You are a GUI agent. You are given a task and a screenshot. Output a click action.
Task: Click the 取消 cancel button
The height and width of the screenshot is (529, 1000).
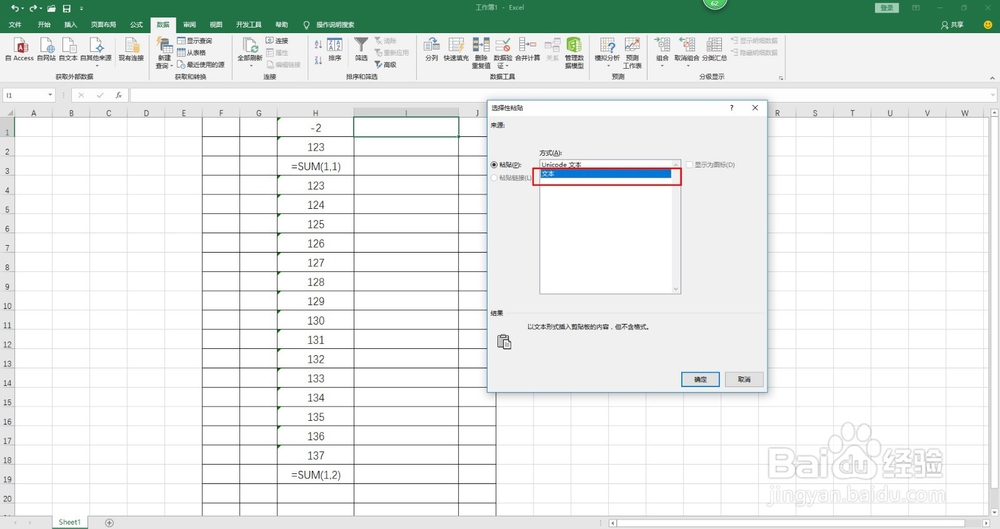click(x=744, y=379)
